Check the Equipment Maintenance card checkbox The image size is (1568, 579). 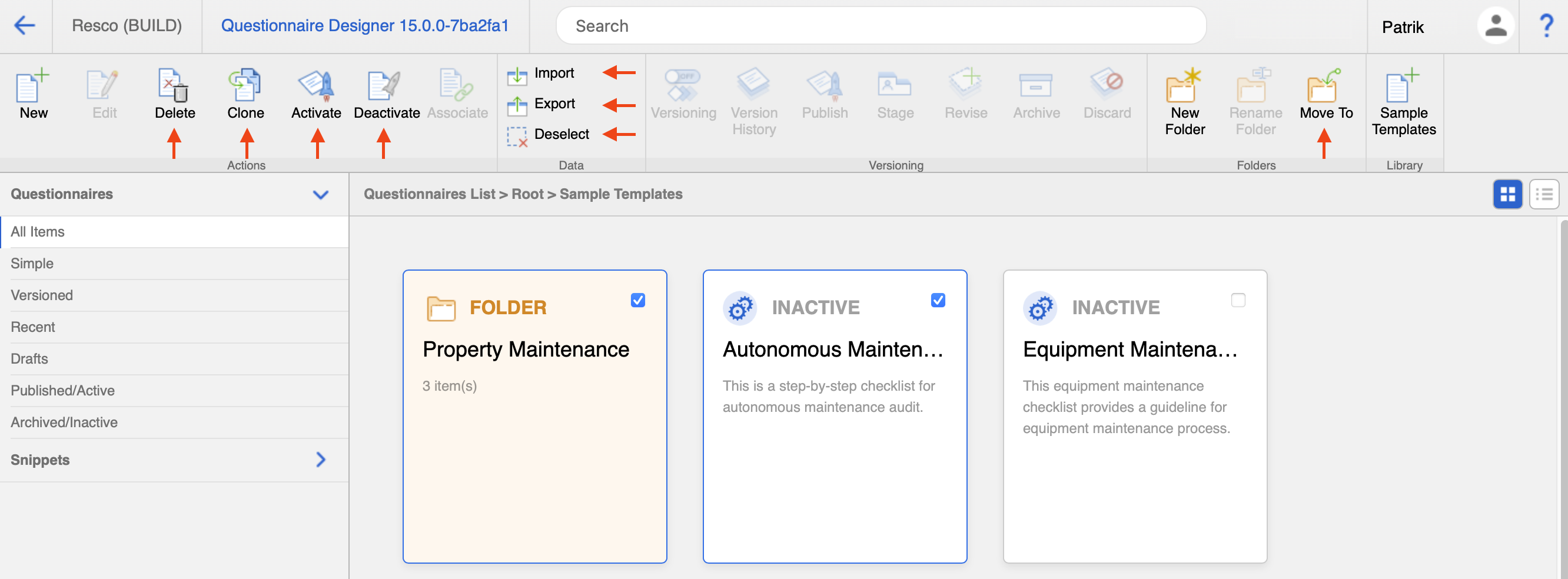1237,300
